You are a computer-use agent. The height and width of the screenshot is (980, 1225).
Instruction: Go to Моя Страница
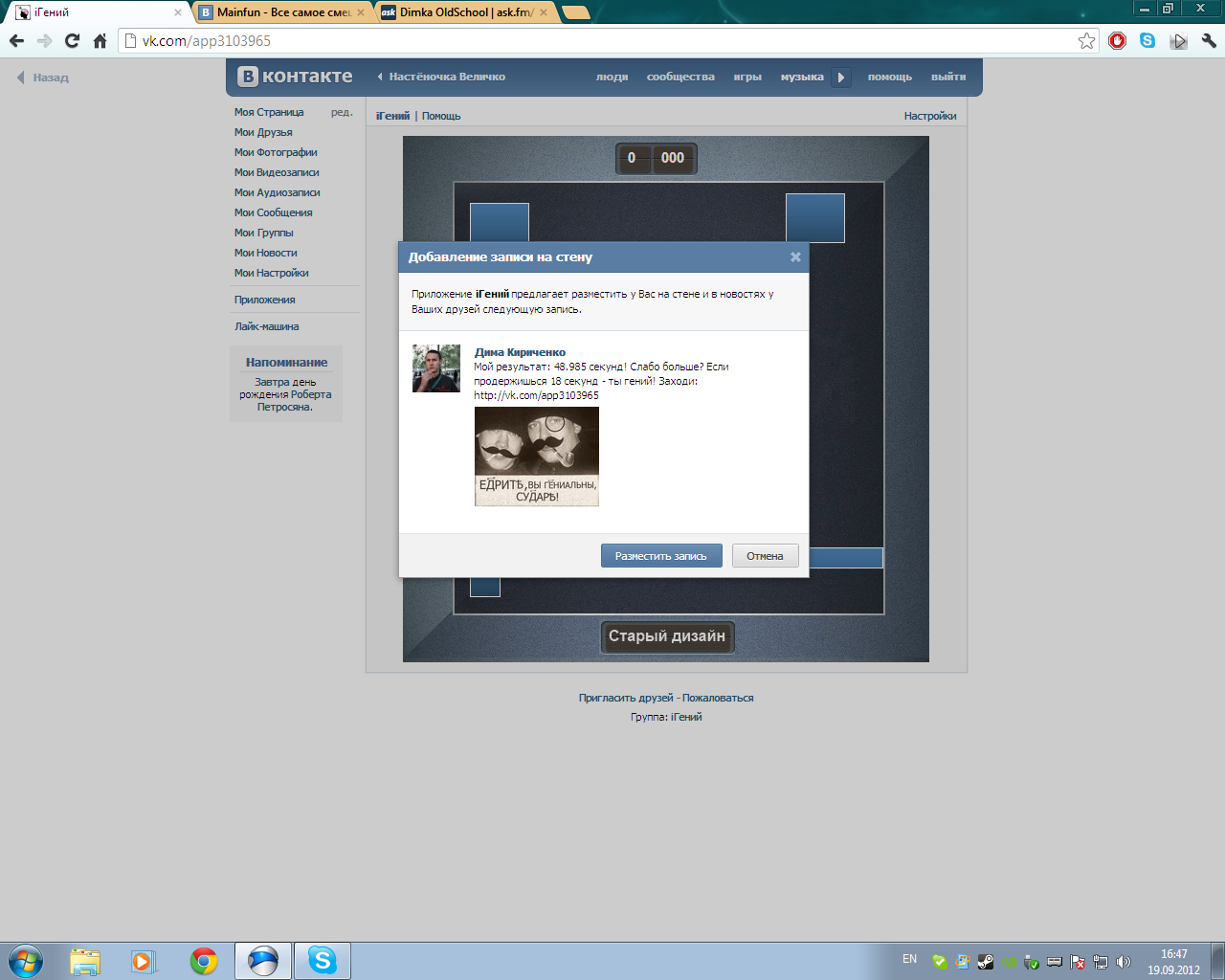(269, 112)
